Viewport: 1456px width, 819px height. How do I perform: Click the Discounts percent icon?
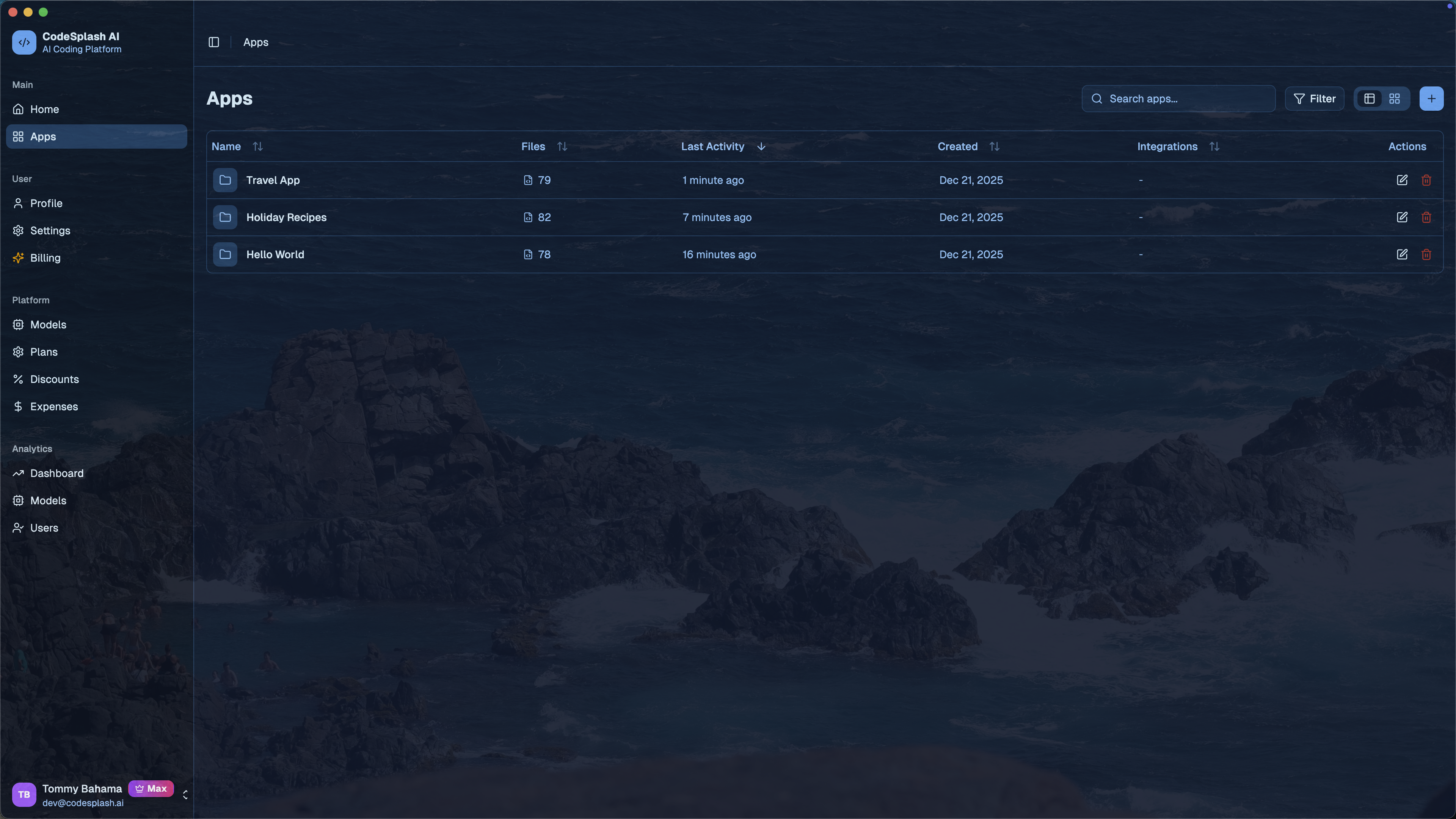(x=18, y=379)
